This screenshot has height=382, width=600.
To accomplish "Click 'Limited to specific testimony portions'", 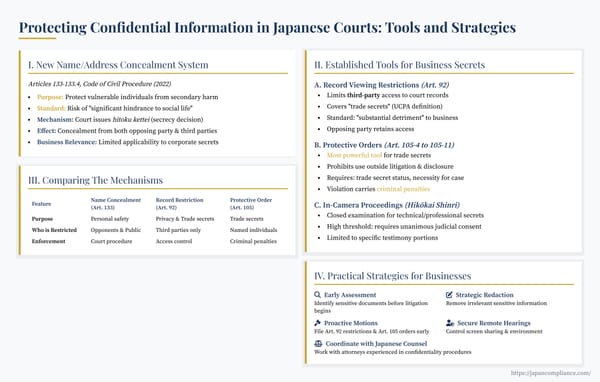I will (382, 238).
